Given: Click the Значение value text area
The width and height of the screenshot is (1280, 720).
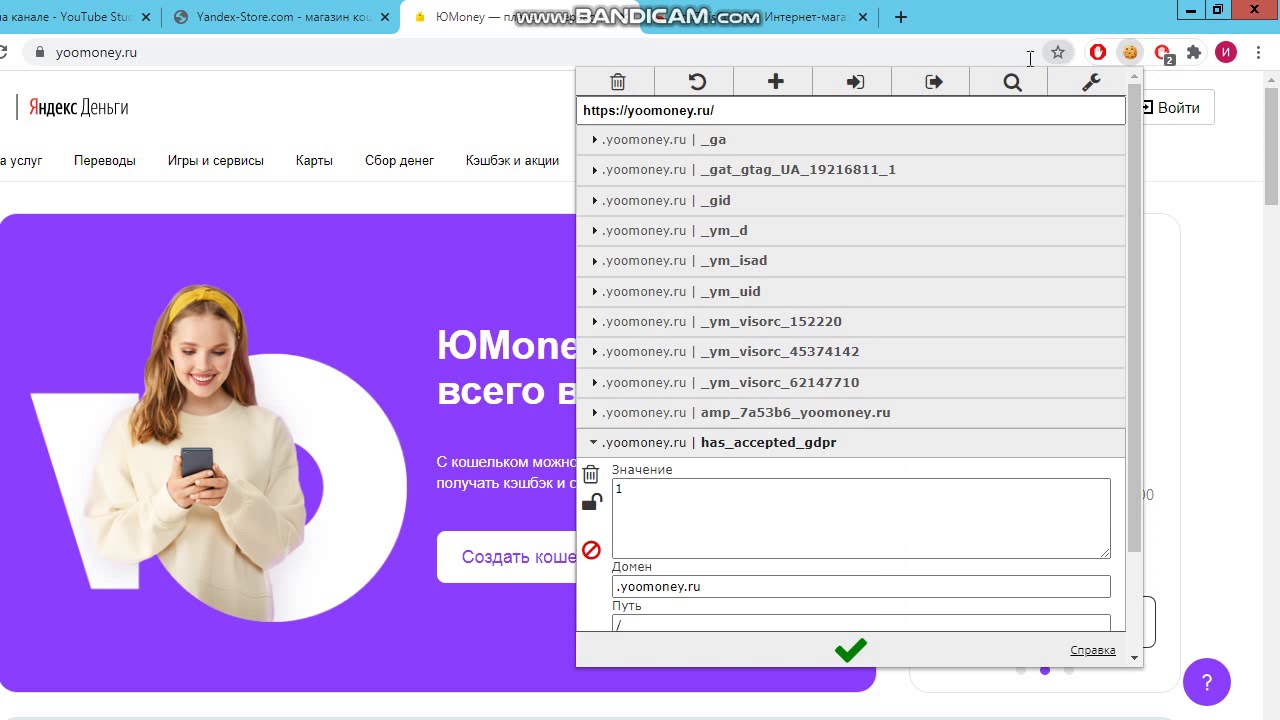Looking at the screenshot, I should click(x=861, y=518).
